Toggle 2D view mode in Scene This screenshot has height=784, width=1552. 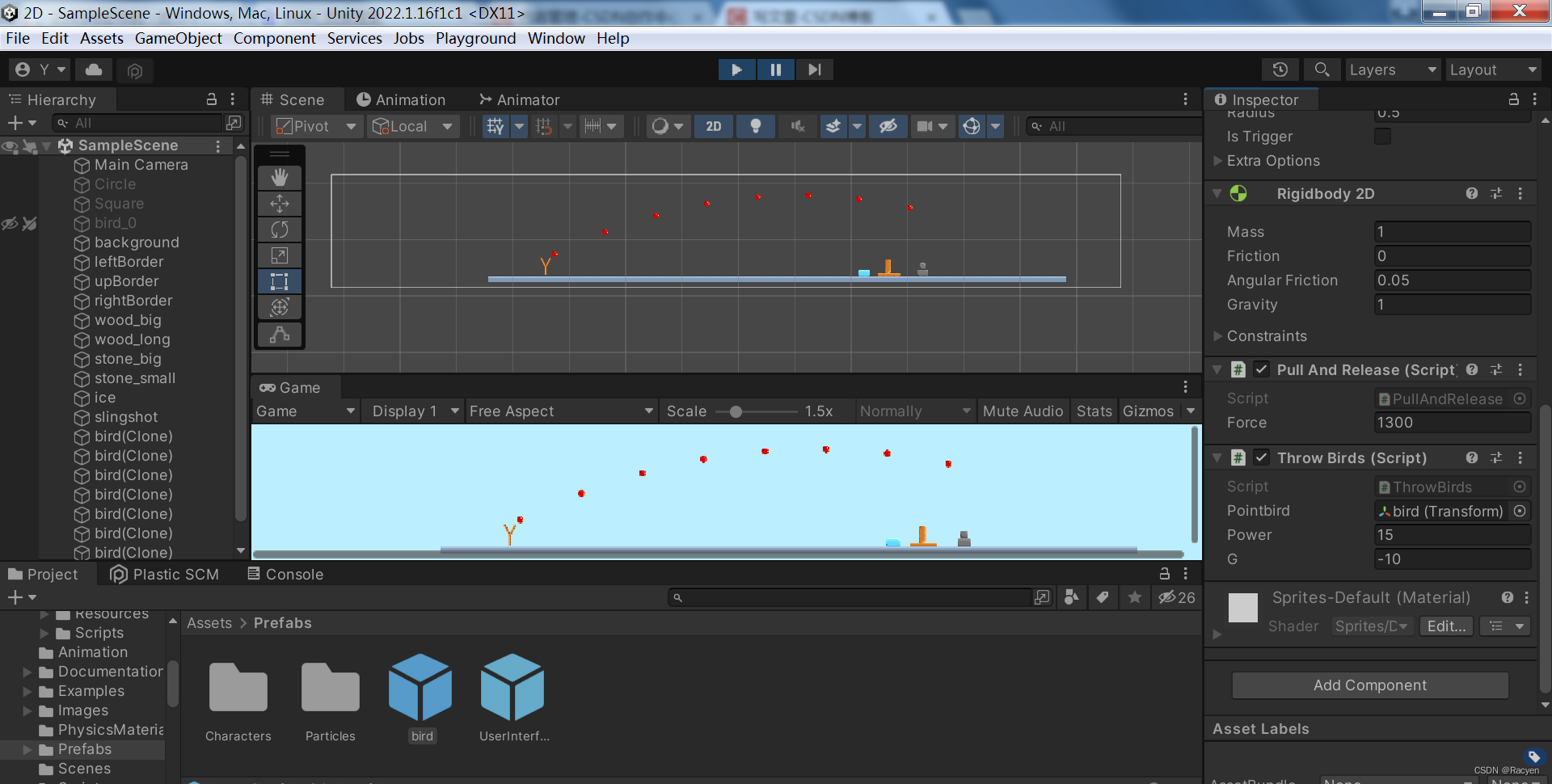714,126
